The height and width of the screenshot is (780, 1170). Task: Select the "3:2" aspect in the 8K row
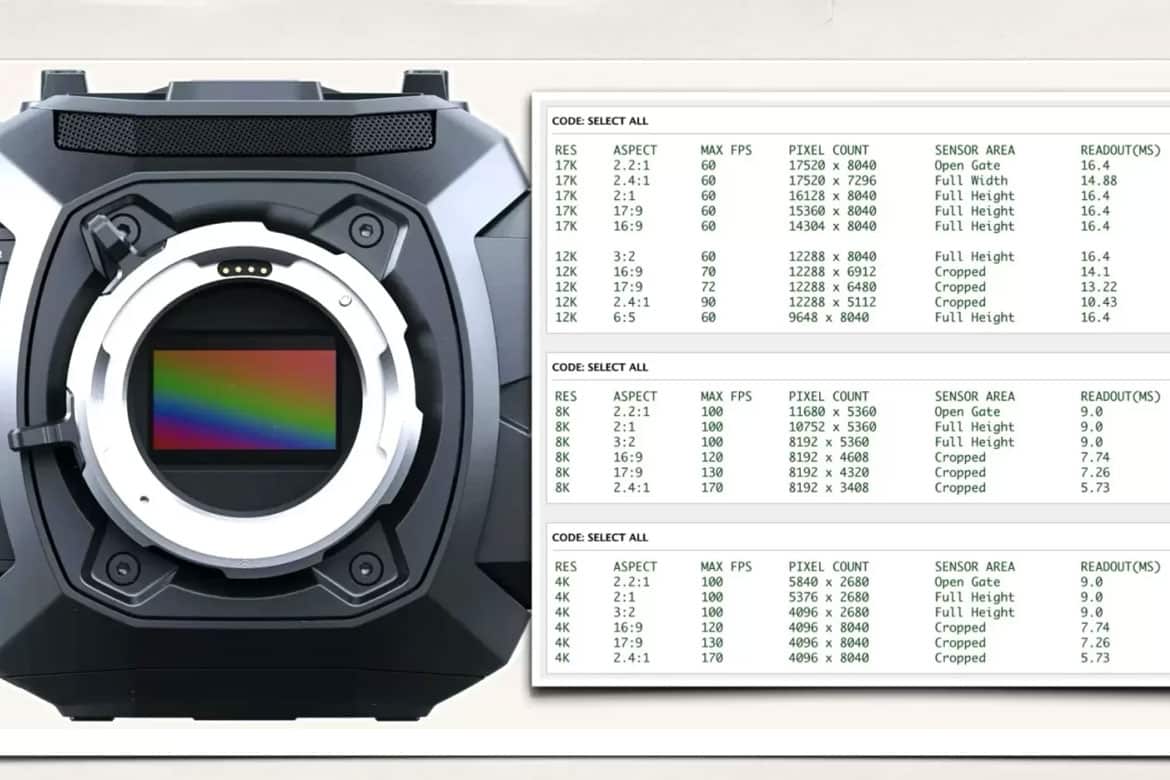pyautogui.click(x=624, y=442)
